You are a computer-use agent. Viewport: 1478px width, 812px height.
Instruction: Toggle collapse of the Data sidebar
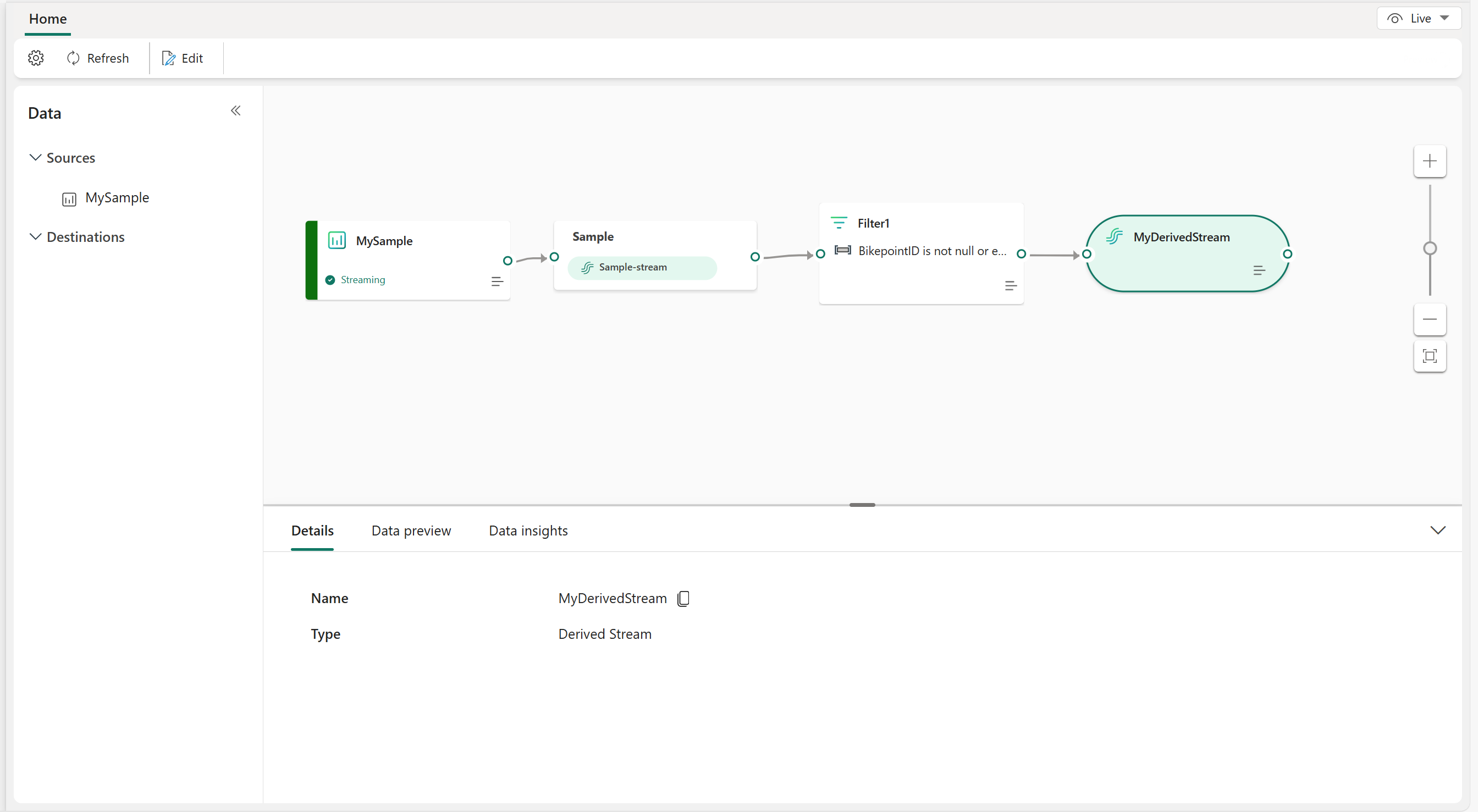click(236, 111)
